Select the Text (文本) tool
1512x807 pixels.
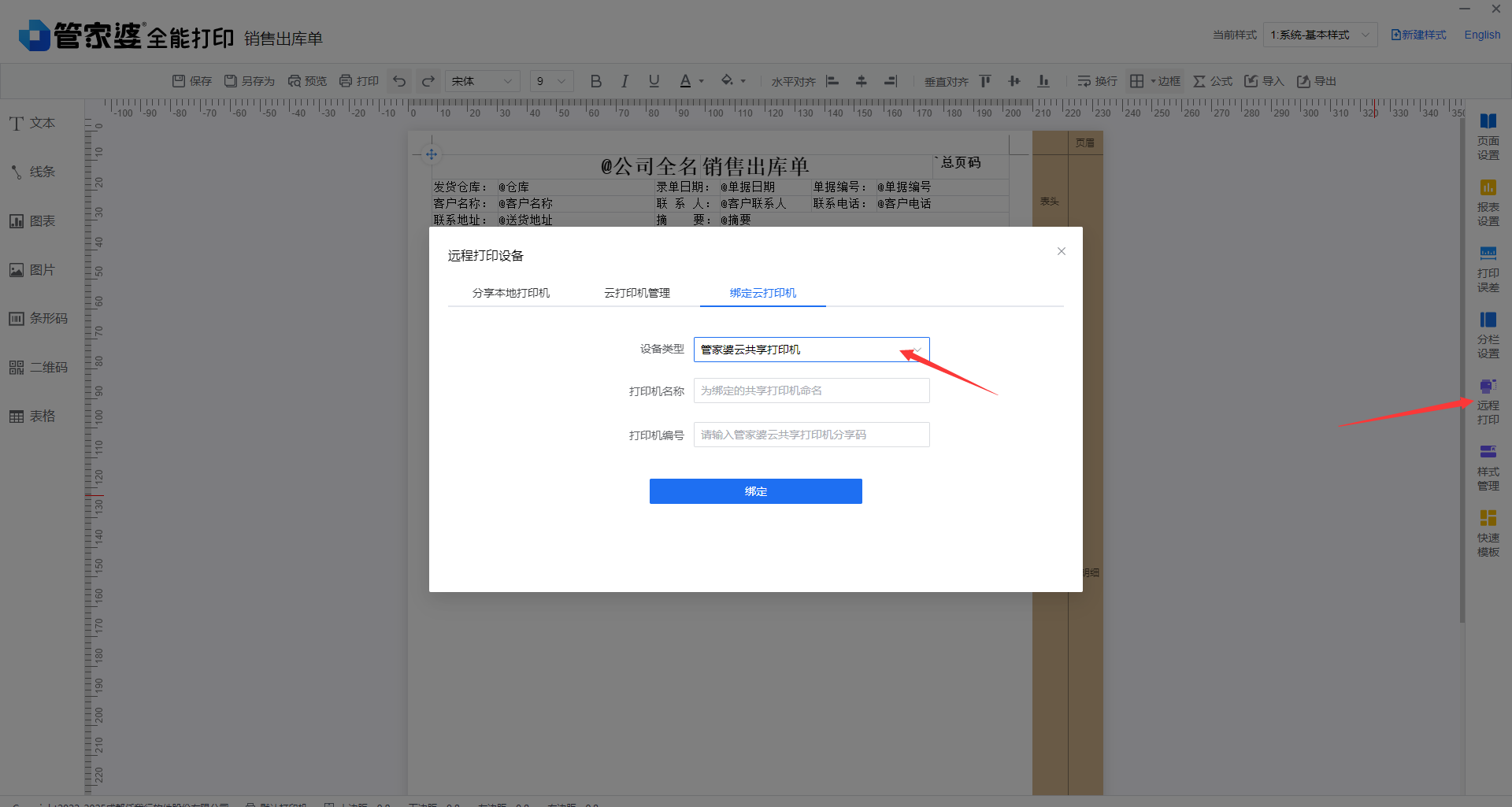33,123
